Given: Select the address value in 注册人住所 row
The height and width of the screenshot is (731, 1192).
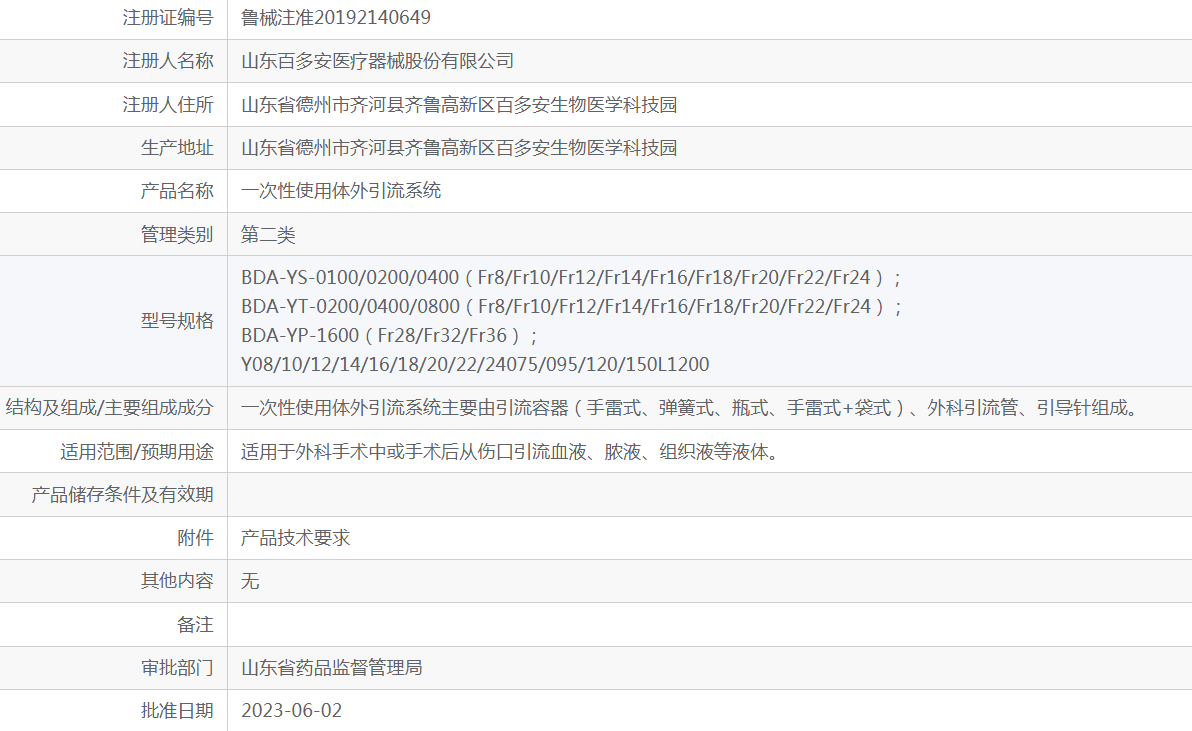Looking at the screenshot, I should click(x=459, y=104).
